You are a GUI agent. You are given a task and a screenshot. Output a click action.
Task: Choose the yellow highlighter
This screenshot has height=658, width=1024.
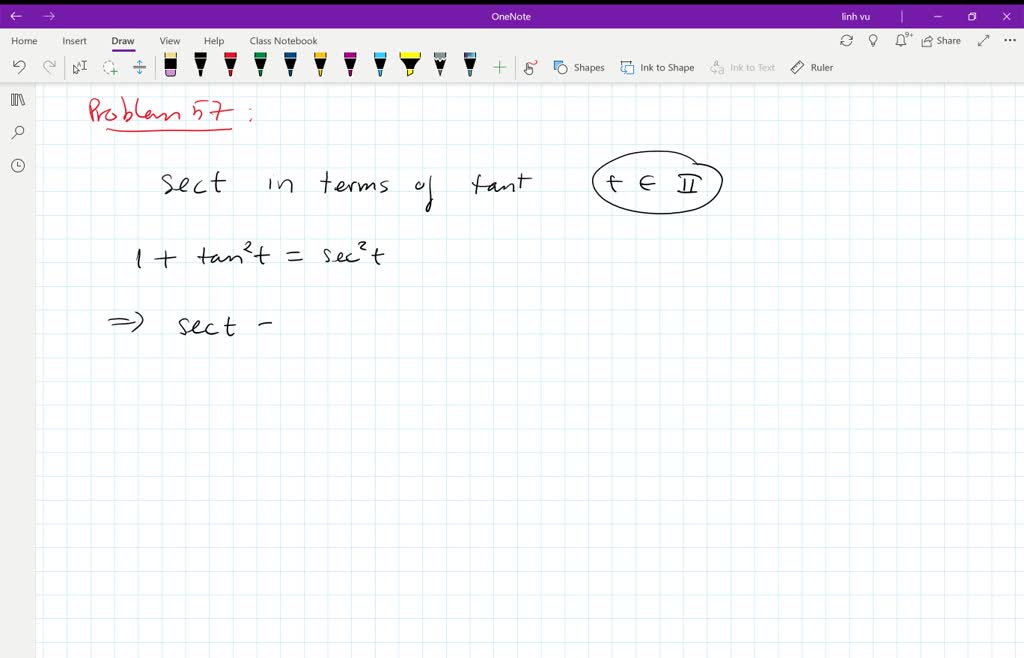coord(409,66)
